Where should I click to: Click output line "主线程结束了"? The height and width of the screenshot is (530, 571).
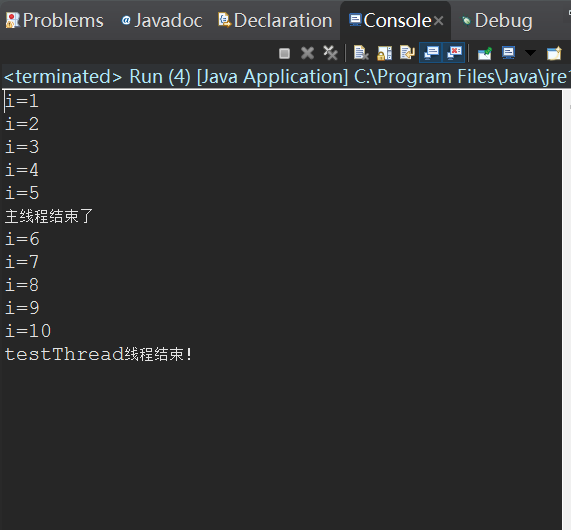coord(49,216)
